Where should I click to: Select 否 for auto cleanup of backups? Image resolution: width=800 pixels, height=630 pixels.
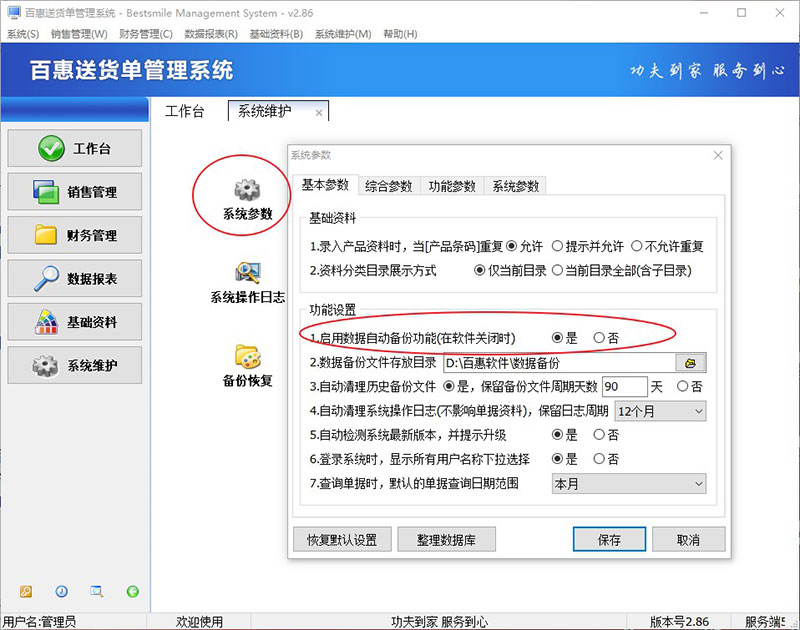690,386
